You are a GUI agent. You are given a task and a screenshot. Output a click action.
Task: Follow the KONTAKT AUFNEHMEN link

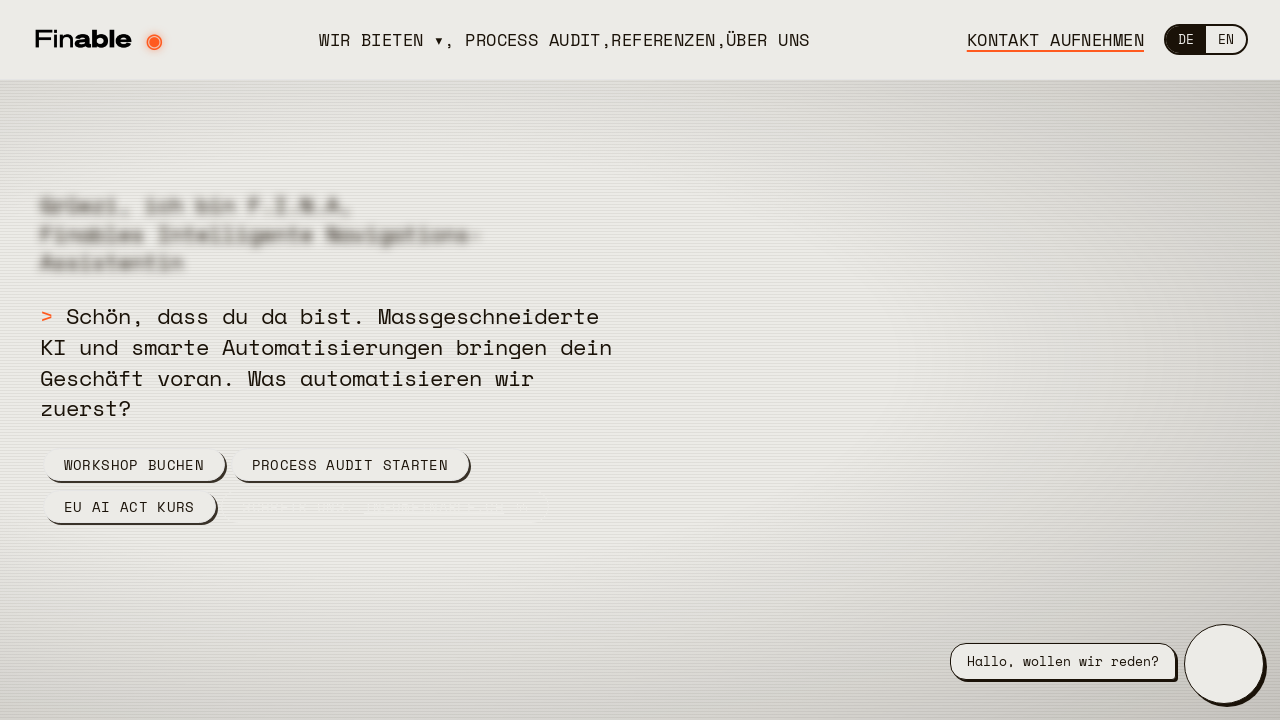[x=1055, y=40]
